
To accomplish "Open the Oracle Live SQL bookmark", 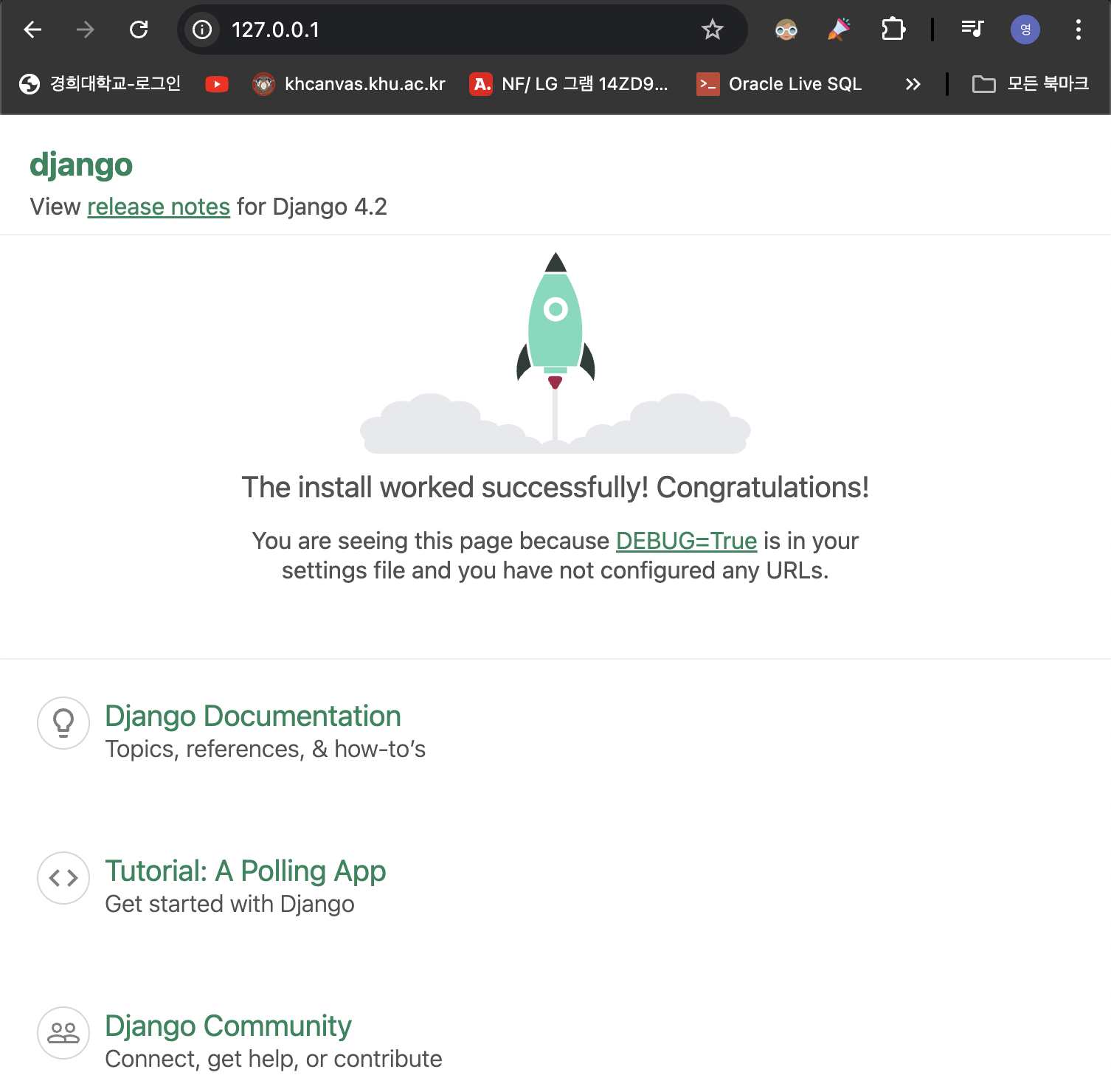I will point(779,84).
